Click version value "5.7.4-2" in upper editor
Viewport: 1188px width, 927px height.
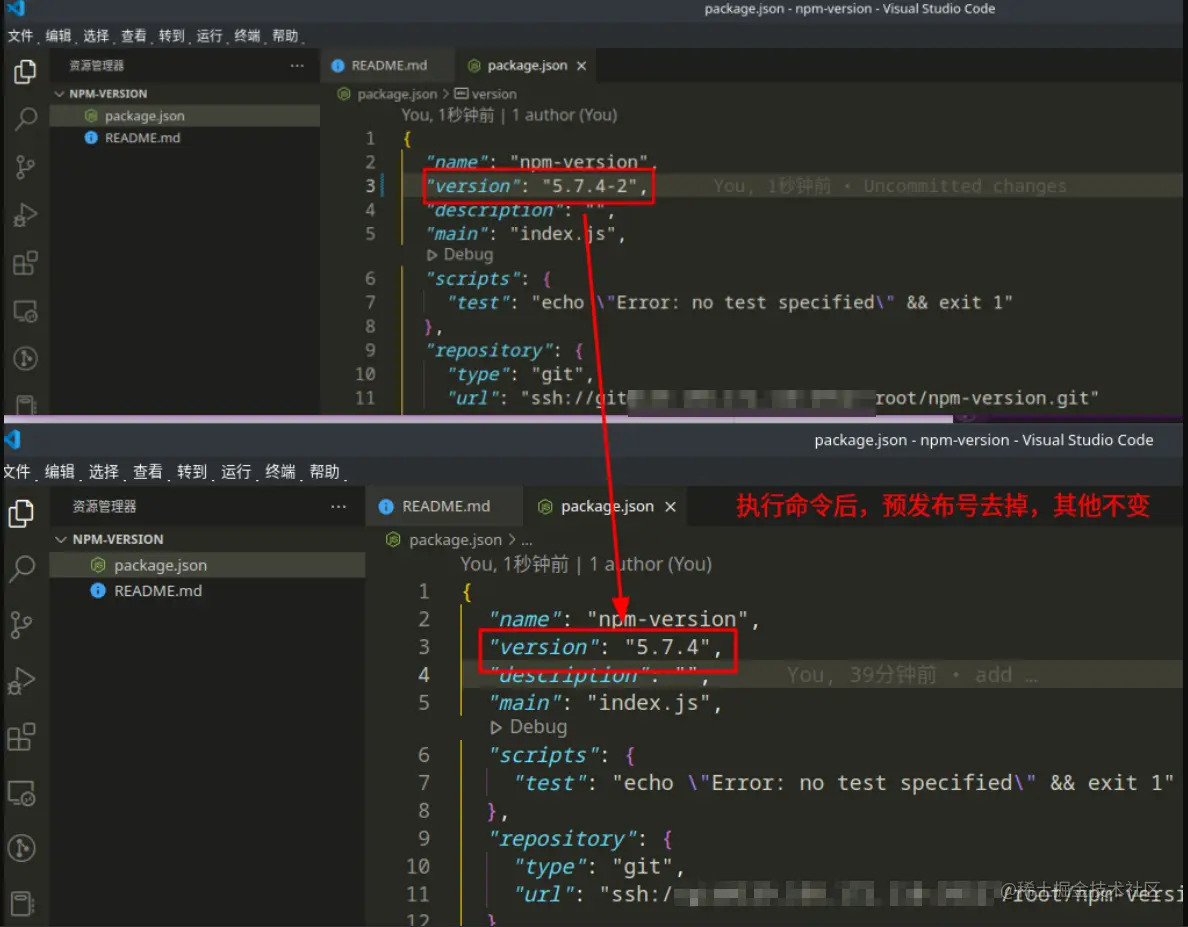coord(589,186)
